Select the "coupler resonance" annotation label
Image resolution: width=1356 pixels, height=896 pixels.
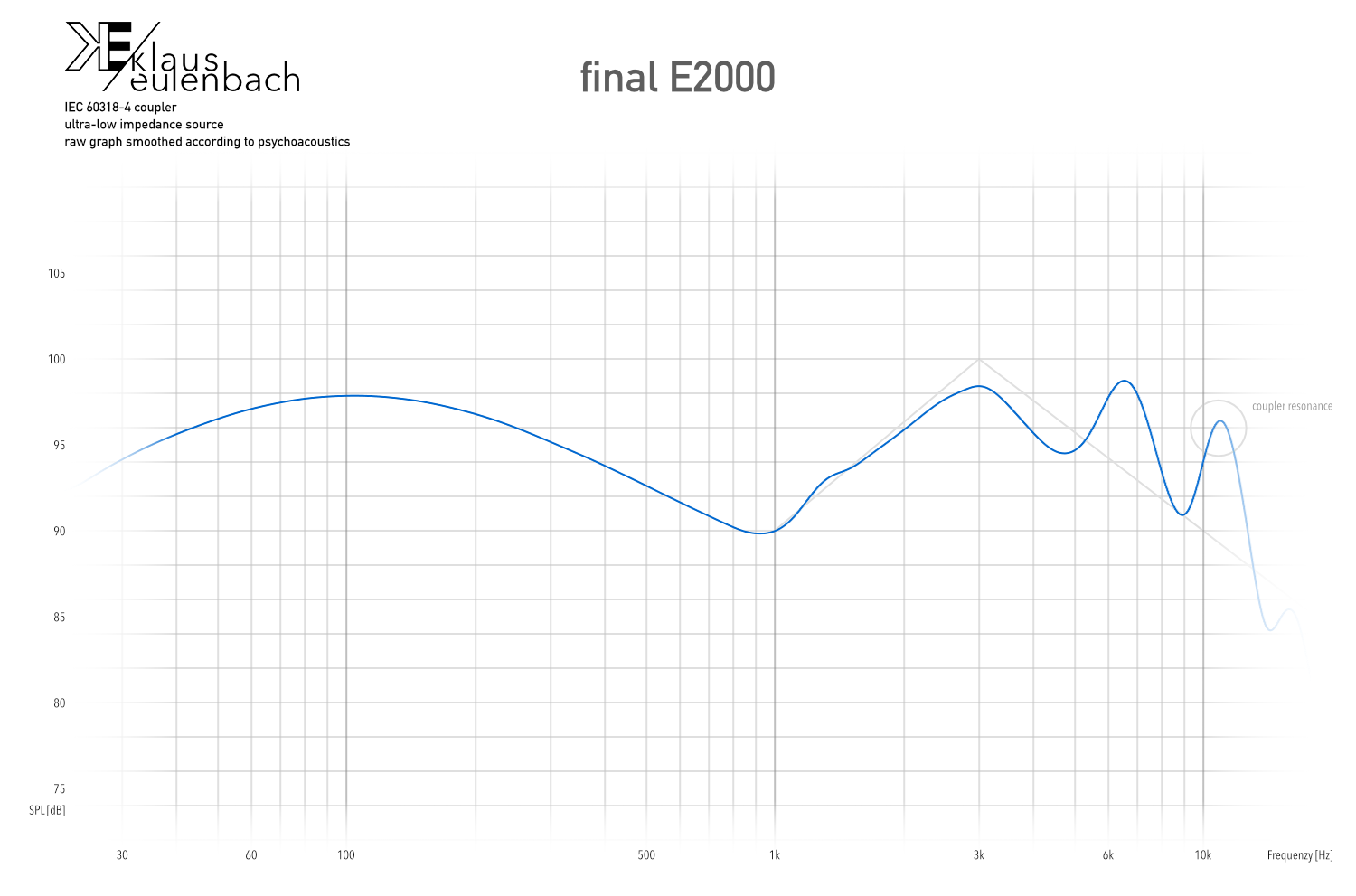(1292, 406)
